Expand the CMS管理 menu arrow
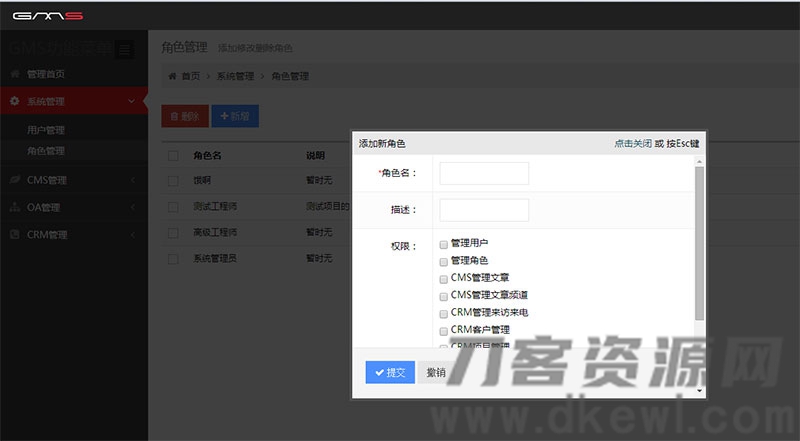The width and height of the screenshot is (800, 441). pos(132,180)
